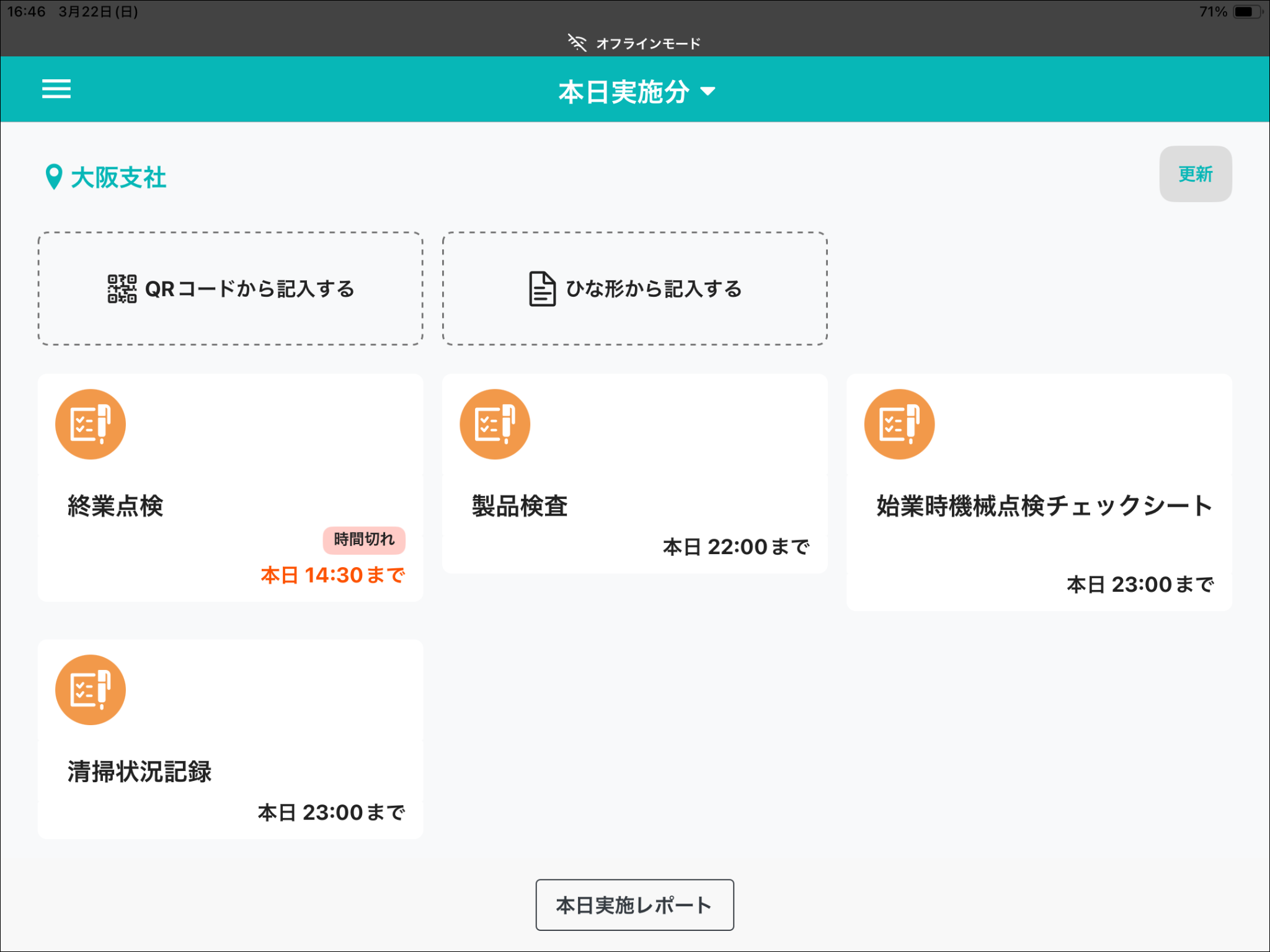
Task: Expand the 本日実施分 dropdown arrow
Action: click(708, 92)
